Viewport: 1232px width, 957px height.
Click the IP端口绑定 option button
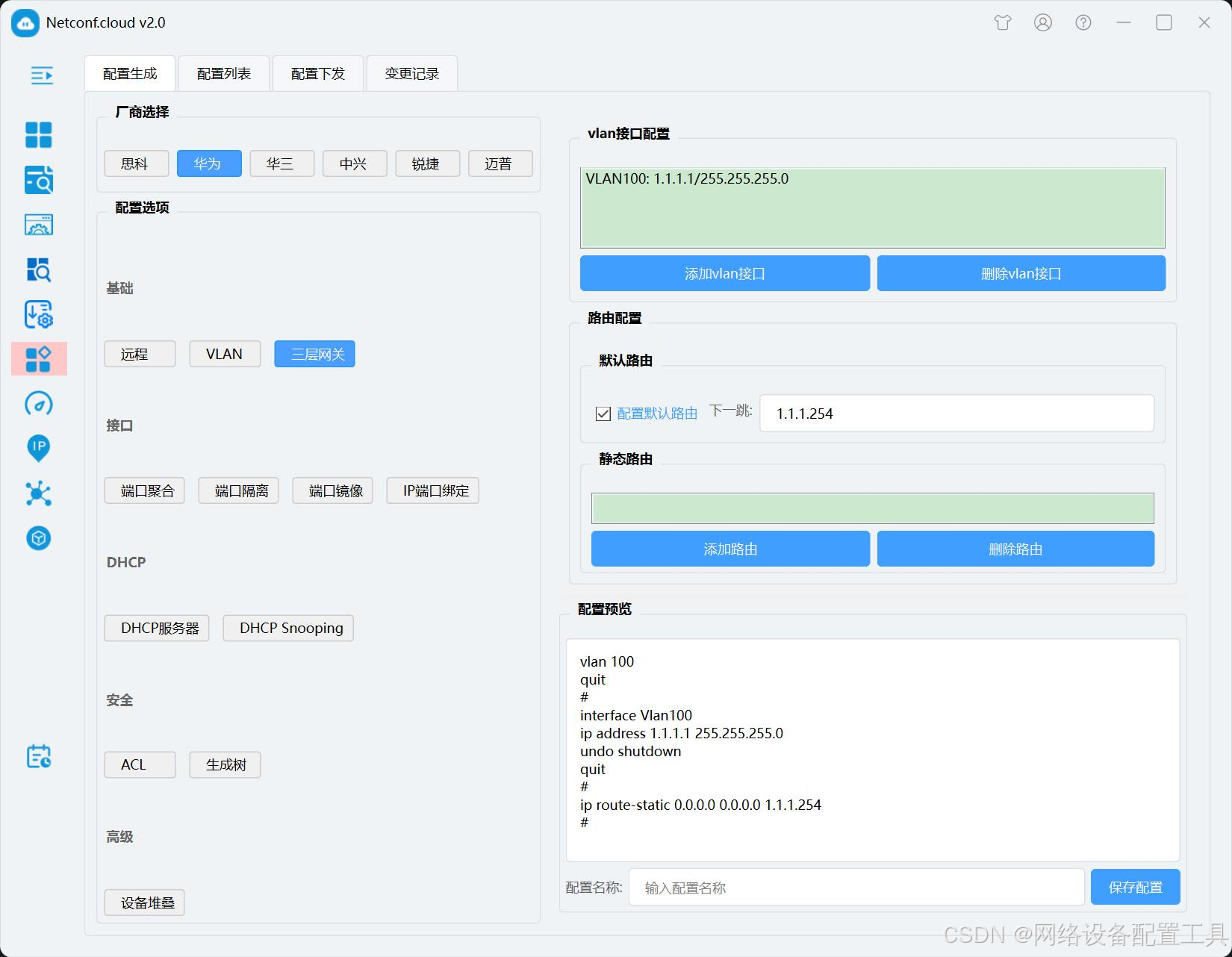pos(432,490)
